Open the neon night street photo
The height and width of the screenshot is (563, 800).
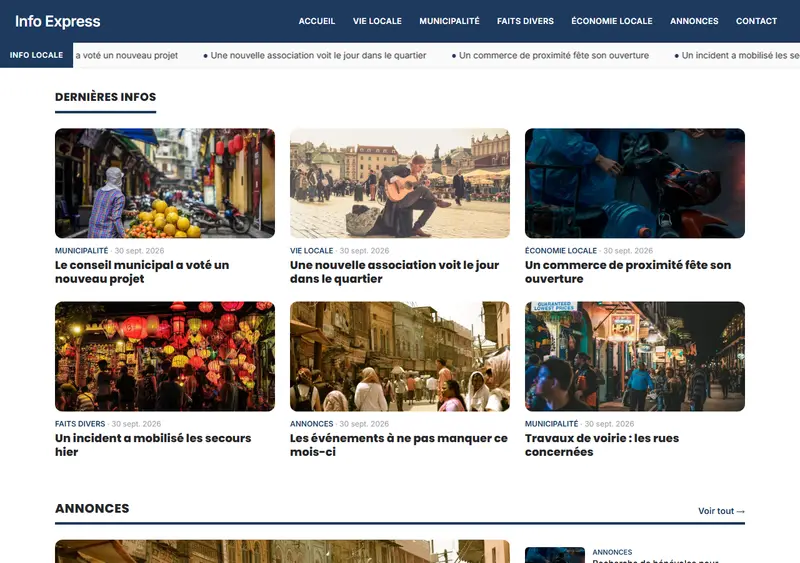point(635,356)
